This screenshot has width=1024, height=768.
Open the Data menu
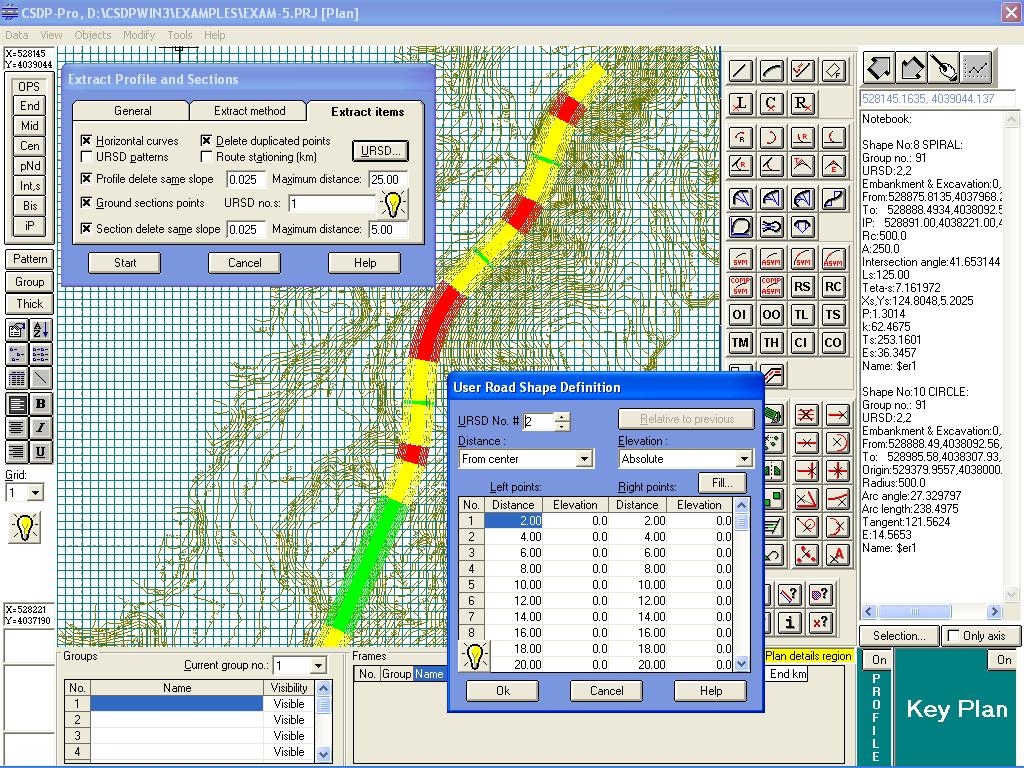(x=16, y=35)
